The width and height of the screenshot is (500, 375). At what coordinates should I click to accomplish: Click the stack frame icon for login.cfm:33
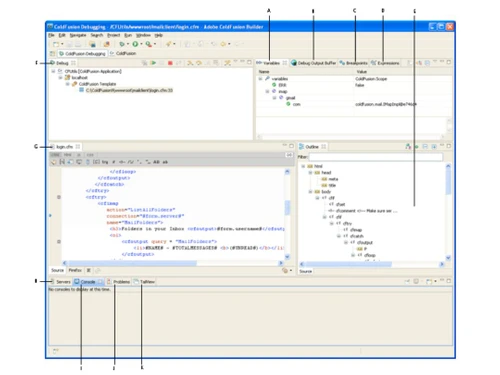tap(81, 90)
